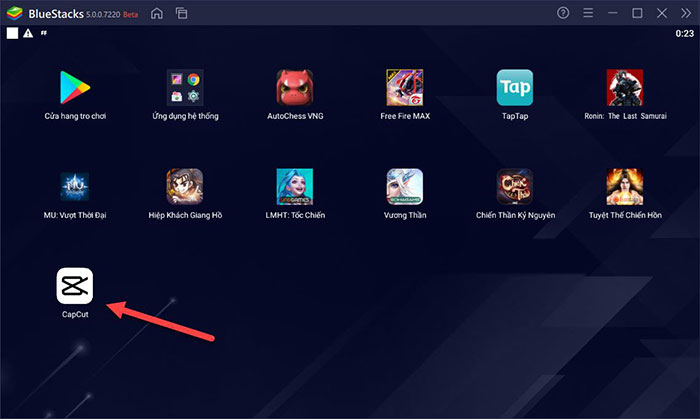
Task: Open the Google Play Store app
Action: [75, 87]
